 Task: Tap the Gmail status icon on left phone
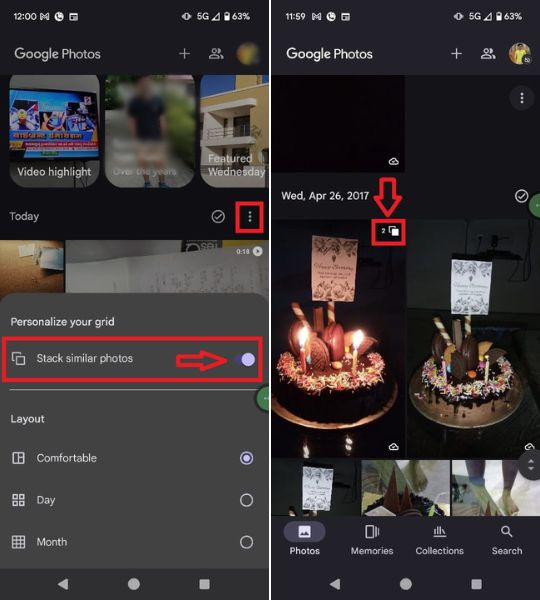coord(44,16)
